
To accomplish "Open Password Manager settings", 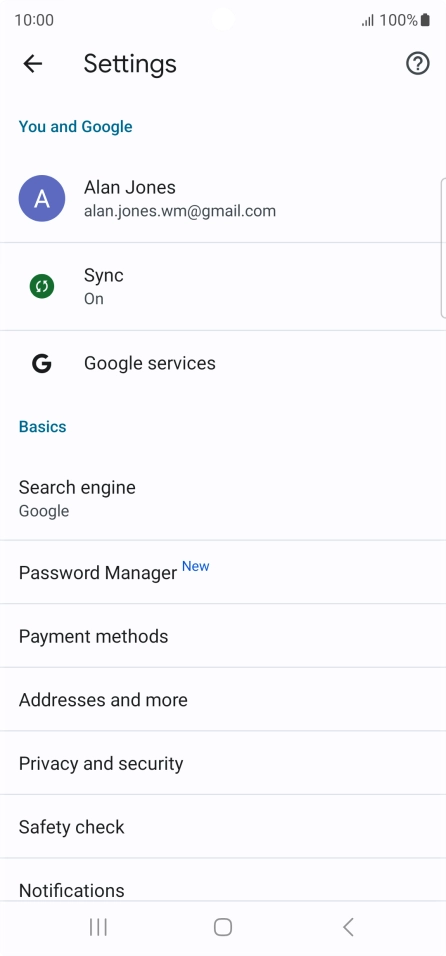I will 223,572.
